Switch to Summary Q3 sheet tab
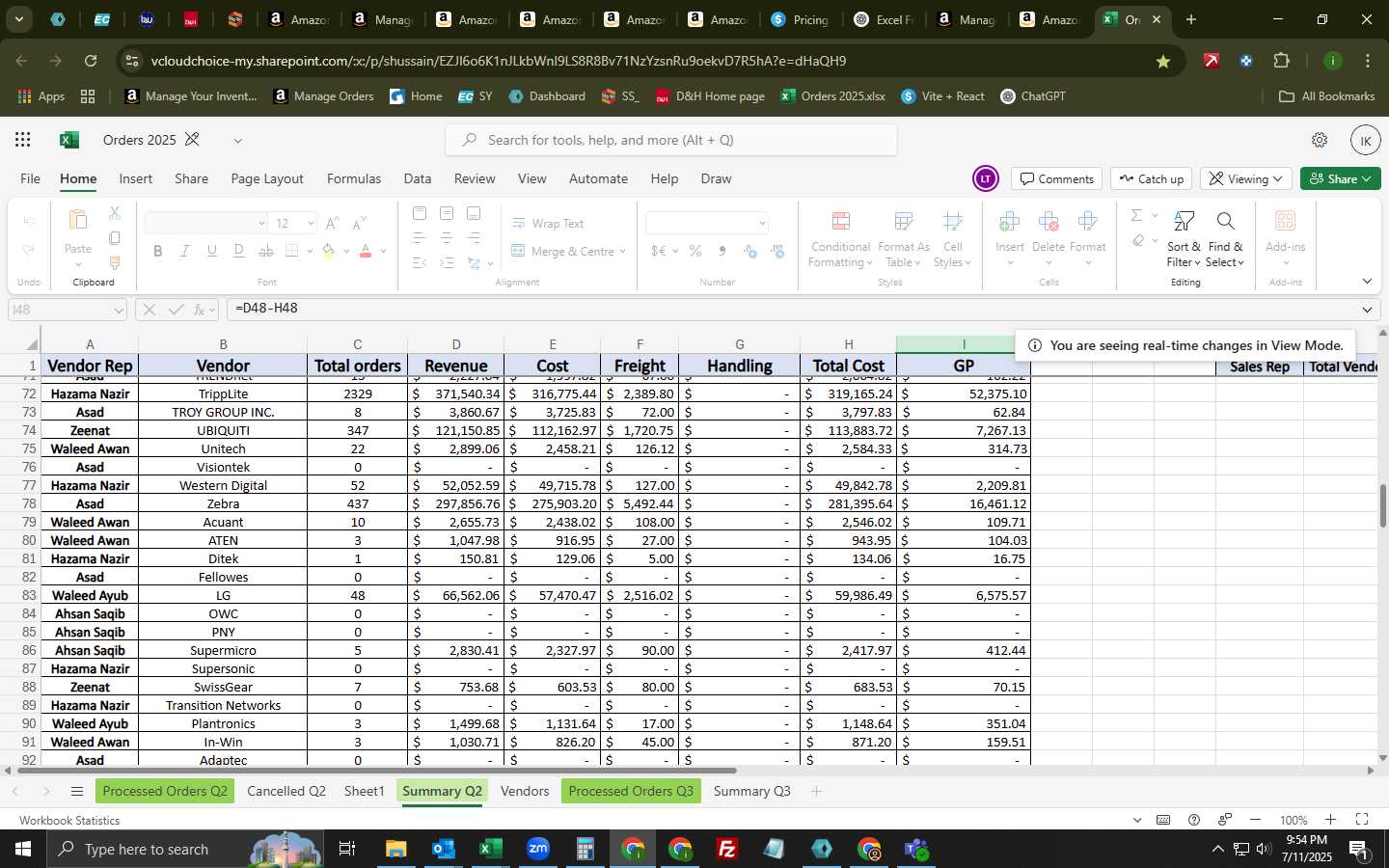The width and height of the screenshot is (1389, 868). pyautogui.click(x=751, y=791)
